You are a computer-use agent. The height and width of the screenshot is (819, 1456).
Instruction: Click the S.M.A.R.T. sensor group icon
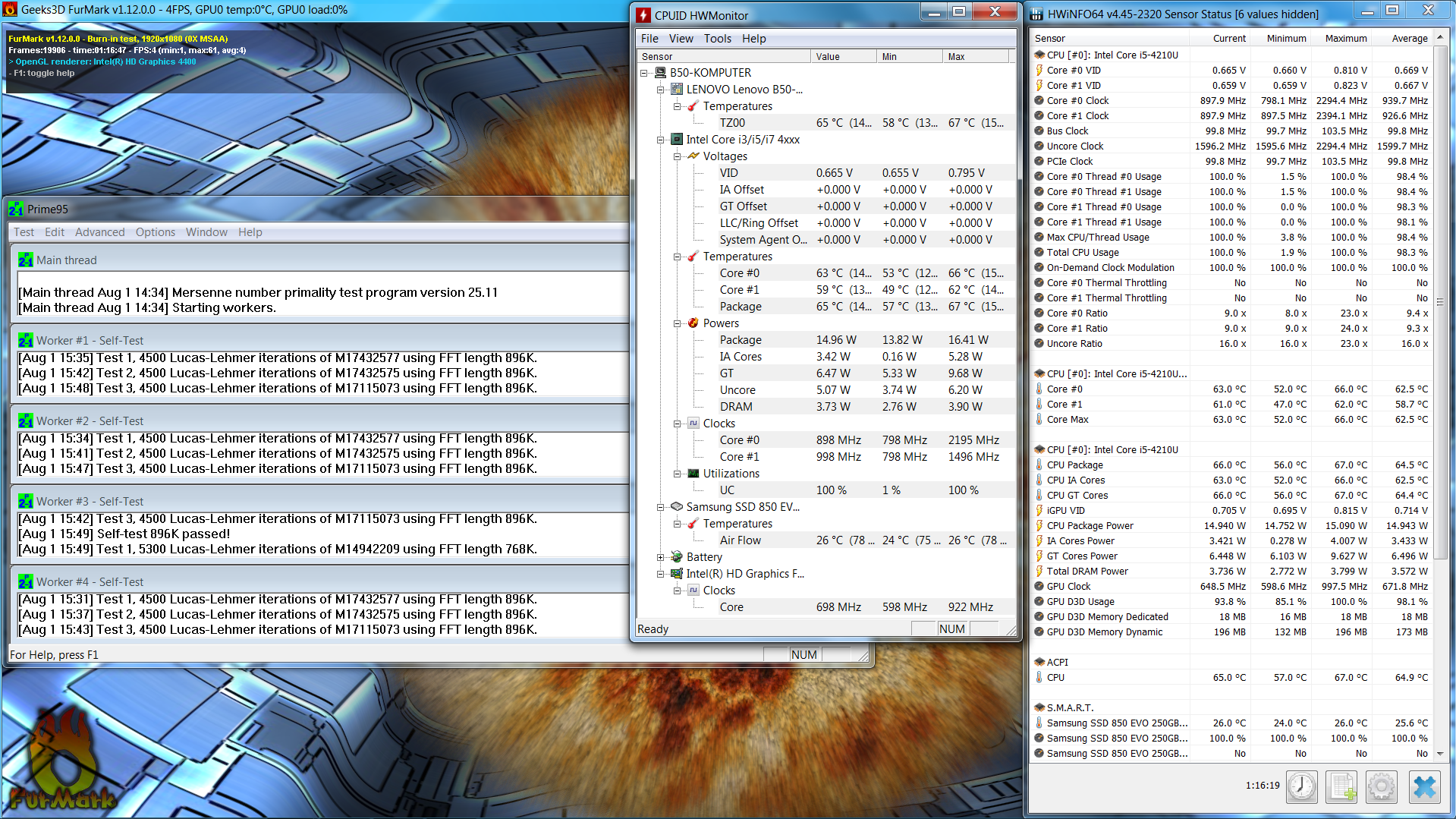(1039, 708)
